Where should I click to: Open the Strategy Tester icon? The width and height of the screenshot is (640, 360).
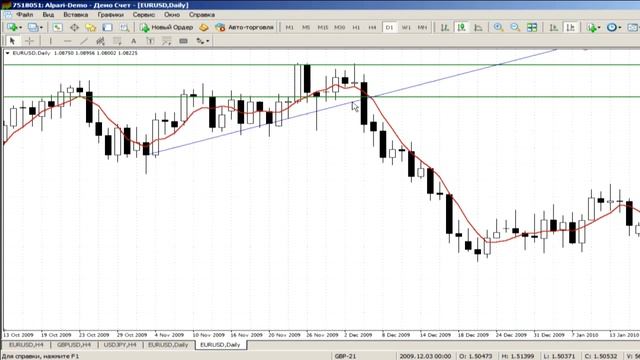point(124,27)
